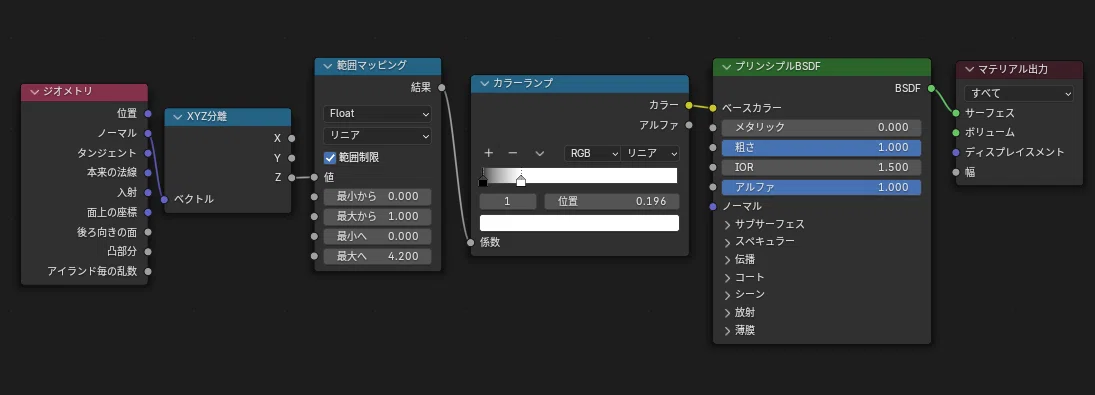
Task: Collapse the ジオメトリ node header chevron
Action: click(x=34, y=92)
